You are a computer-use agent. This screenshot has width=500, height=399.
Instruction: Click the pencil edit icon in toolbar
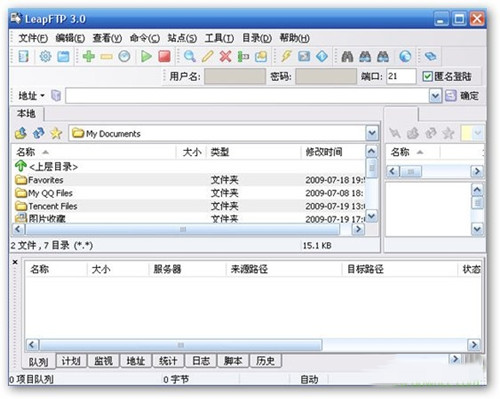point(207,56)
